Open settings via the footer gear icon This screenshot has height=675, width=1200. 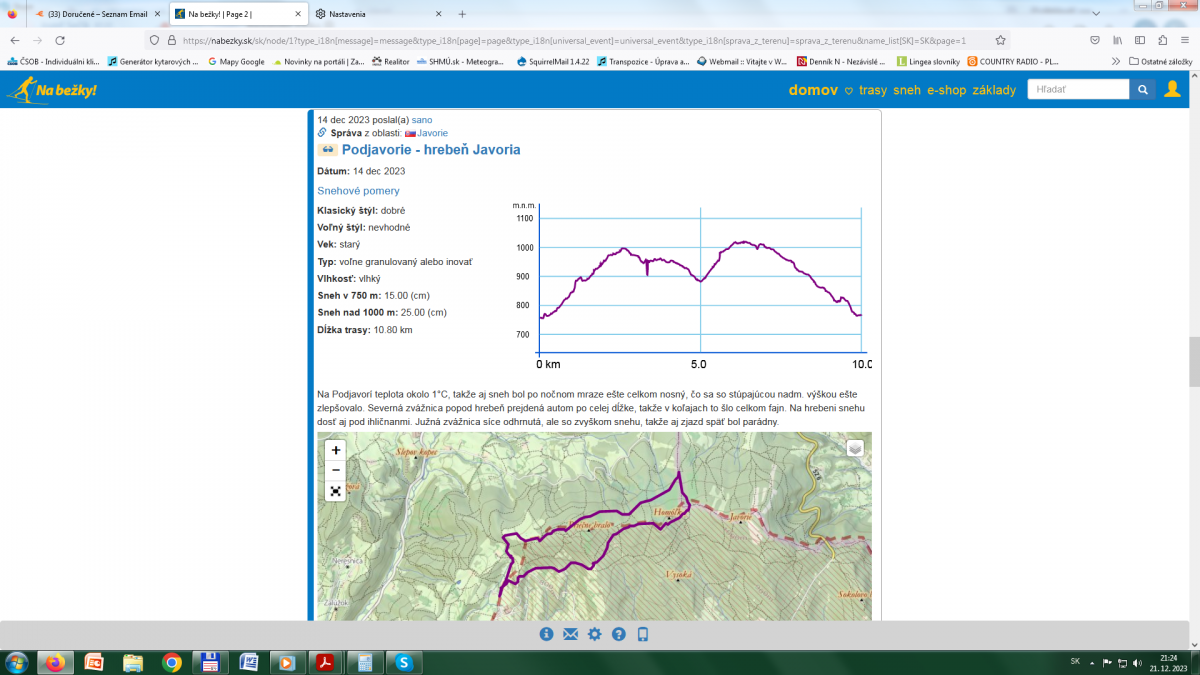(595, 634)
